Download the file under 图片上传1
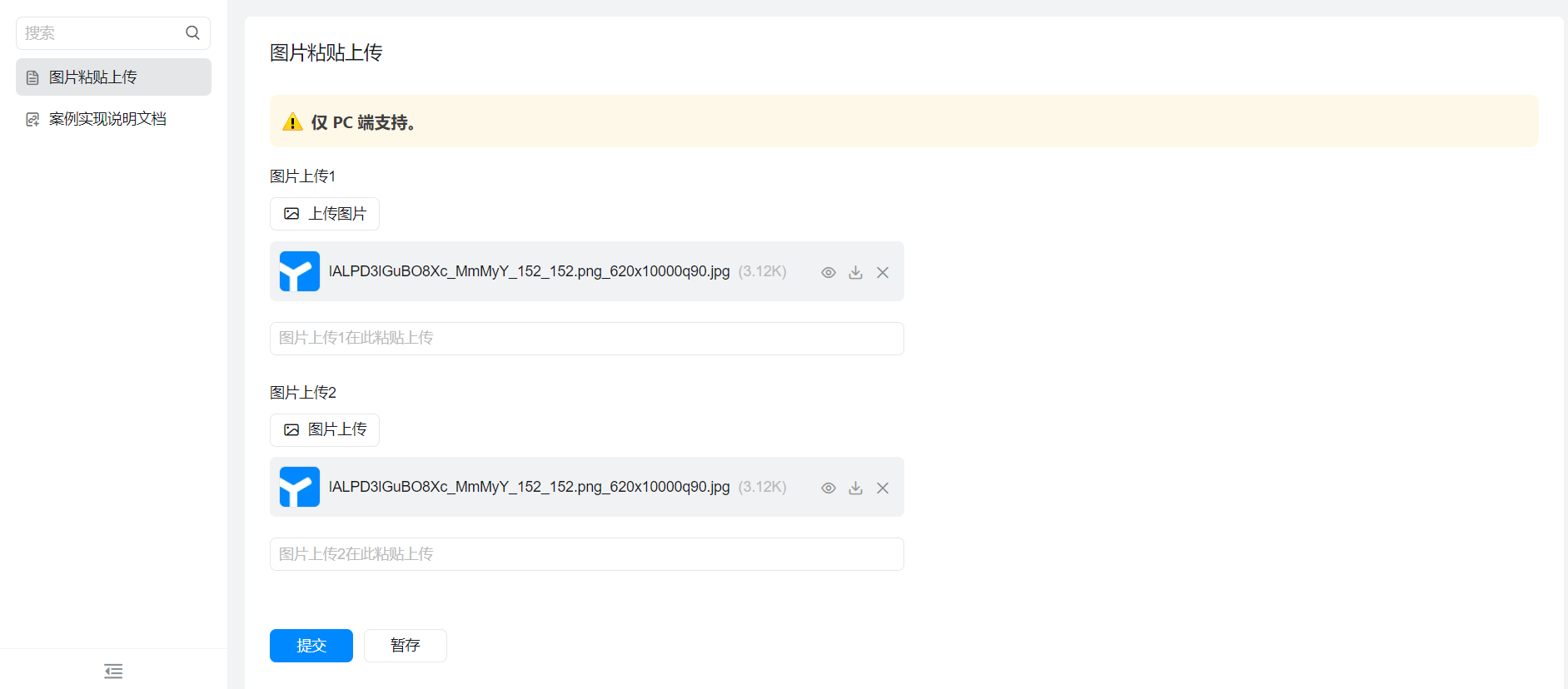1568x689 pixels. (855, 272)
